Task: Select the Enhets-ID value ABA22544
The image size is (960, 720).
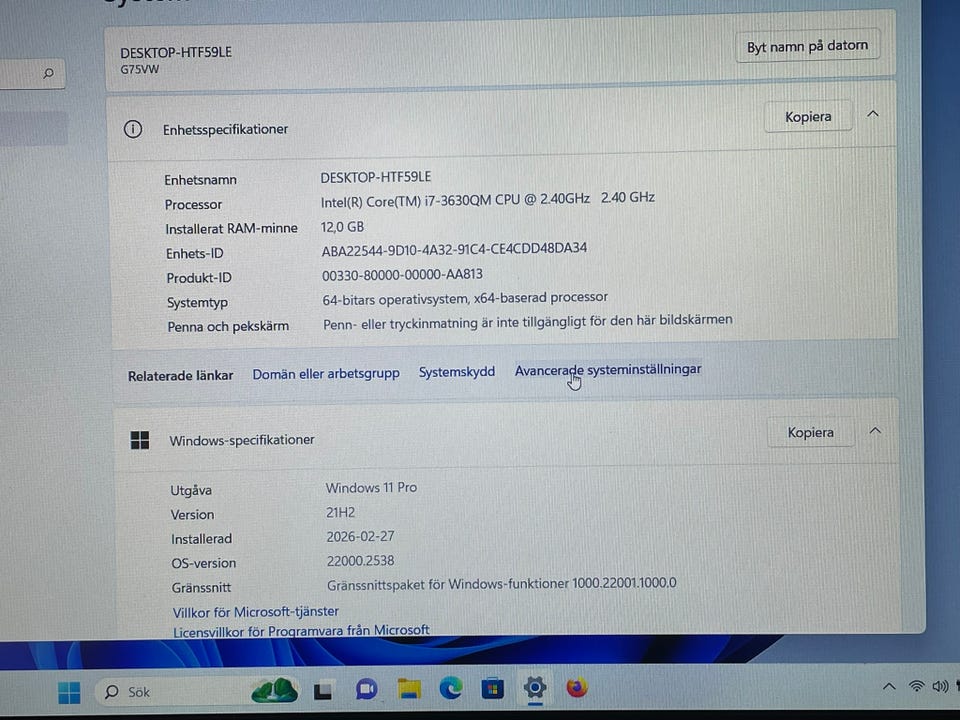Action: click(x=454, y=249)
